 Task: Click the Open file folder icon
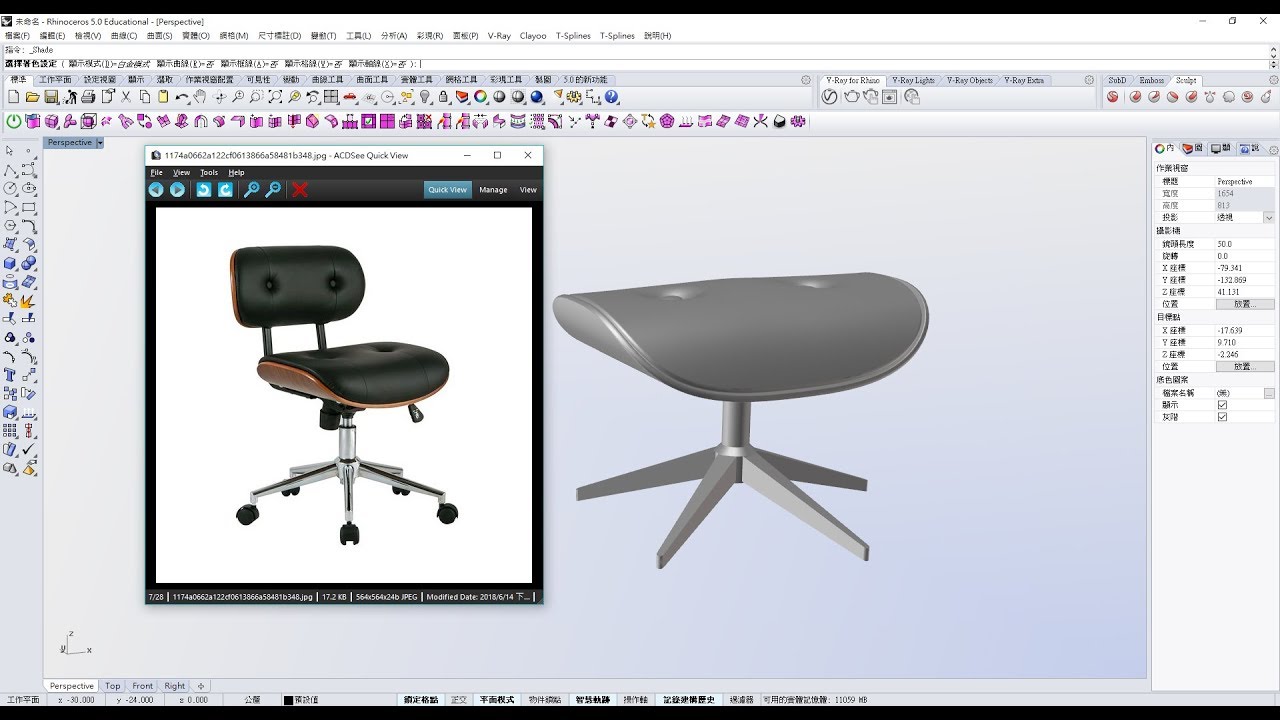[32, 97]
